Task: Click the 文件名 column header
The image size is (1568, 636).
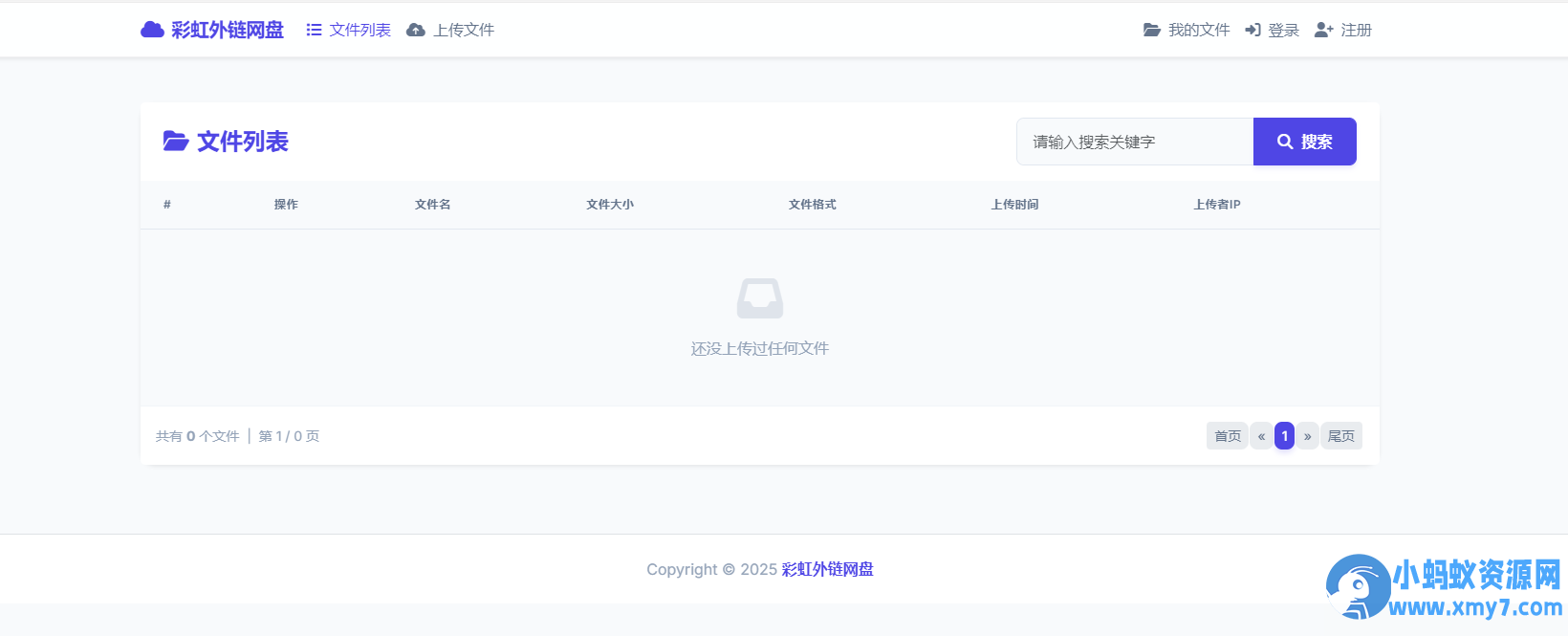Action: click(433, 205)
